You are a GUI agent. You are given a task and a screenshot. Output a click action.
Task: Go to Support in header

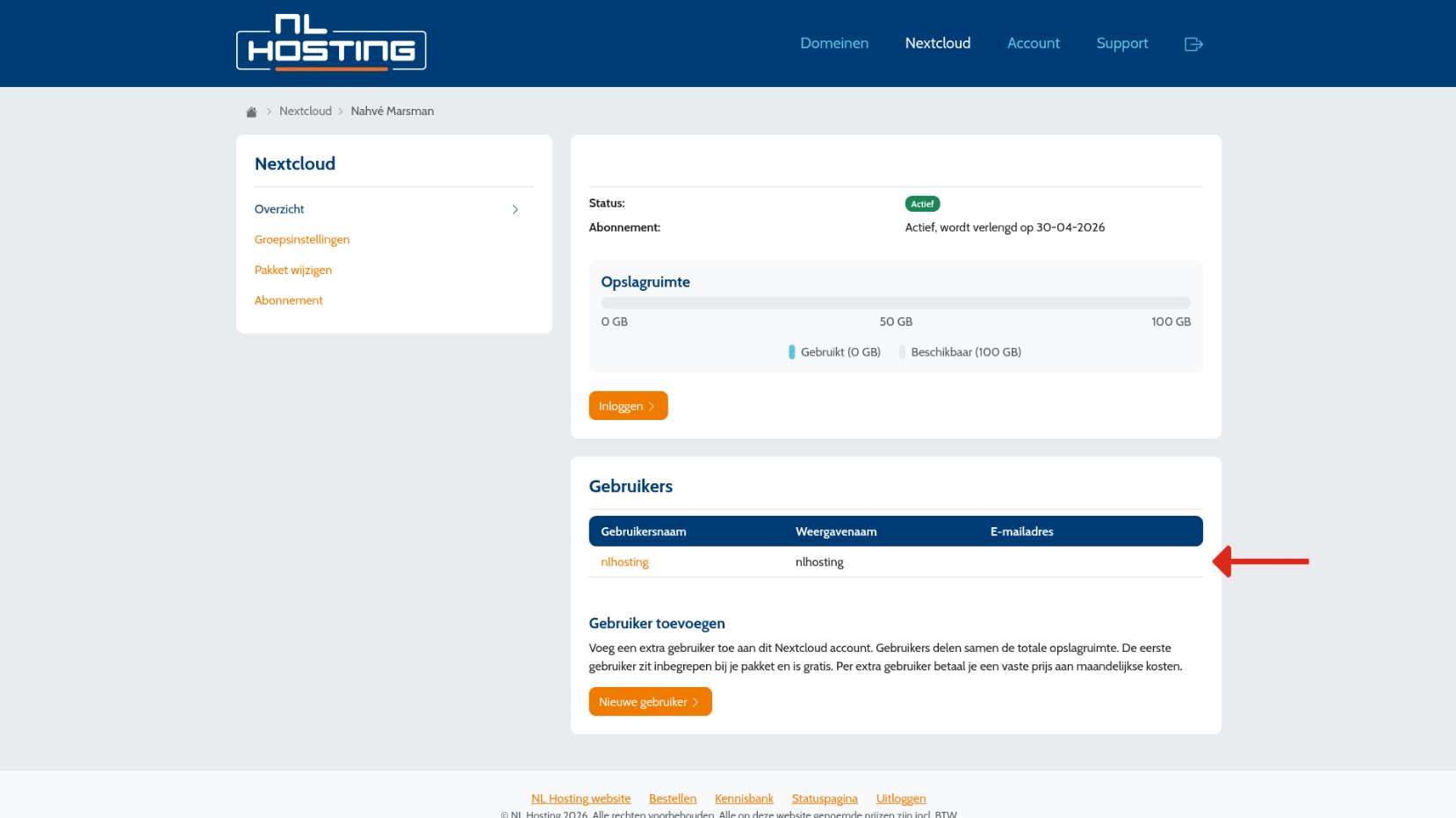pos(1122,43)
